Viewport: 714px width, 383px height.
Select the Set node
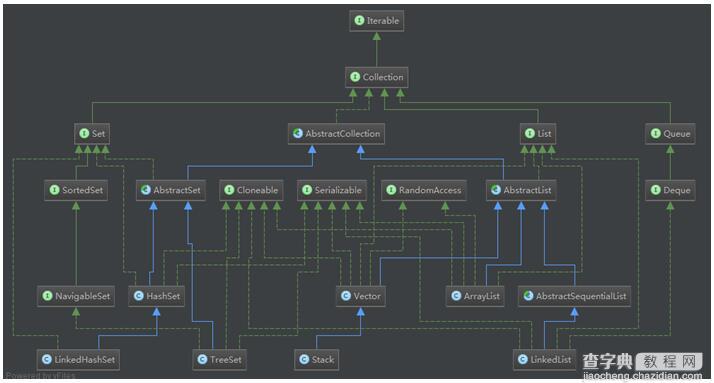(x=92, y=133)
